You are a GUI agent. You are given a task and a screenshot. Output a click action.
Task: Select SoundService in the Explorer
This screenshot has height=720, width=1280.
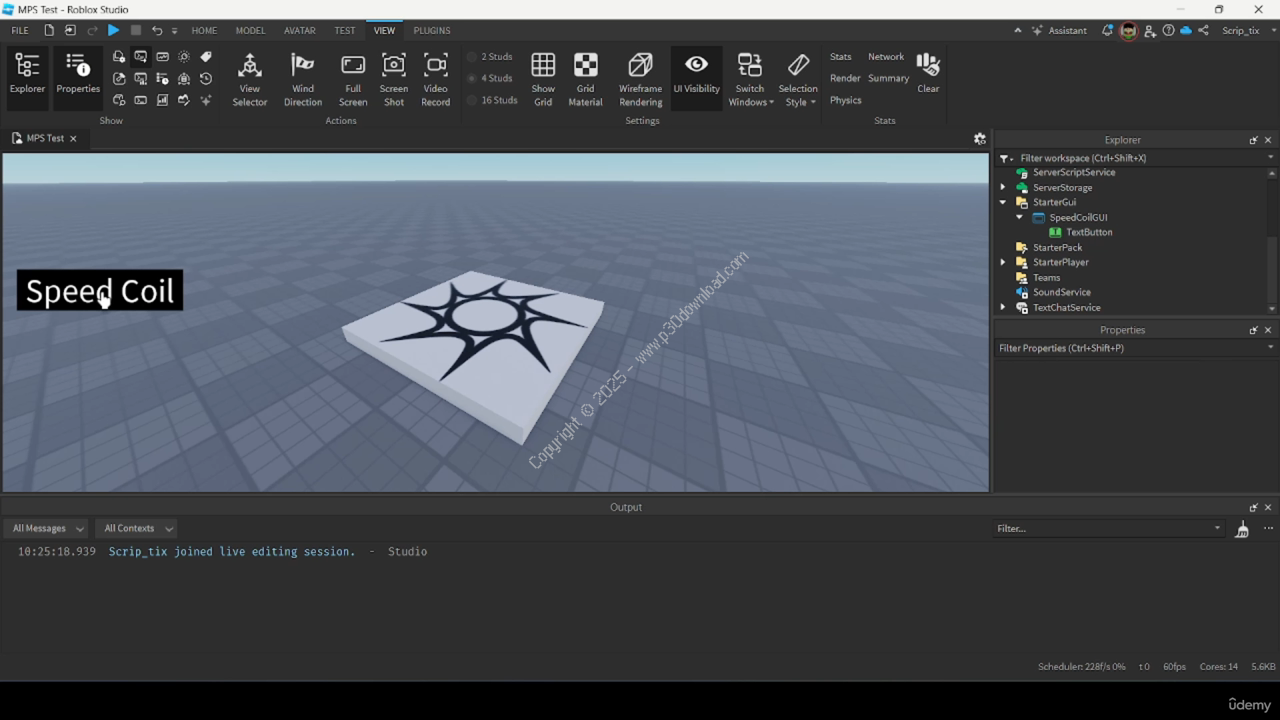pyautogui.click(x=1062, y=292)
